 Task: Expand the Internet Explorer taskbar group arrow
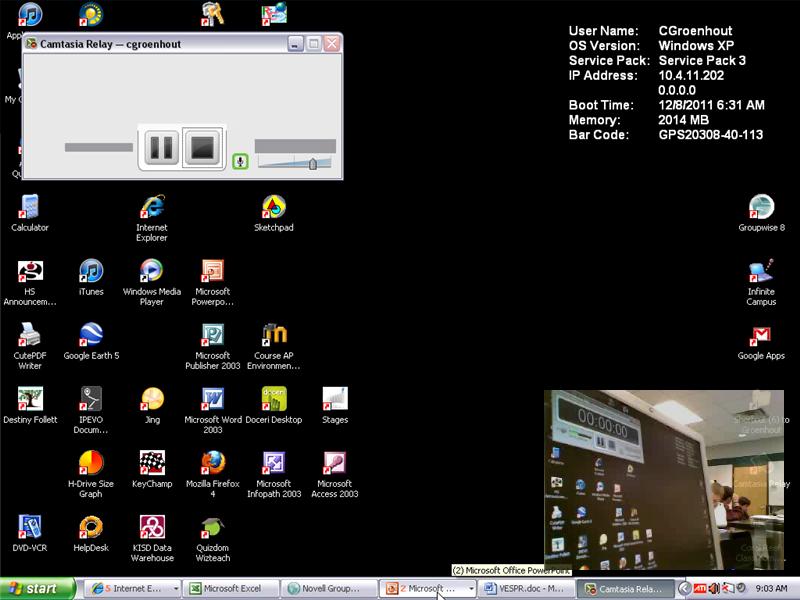[x=176, y=589]
